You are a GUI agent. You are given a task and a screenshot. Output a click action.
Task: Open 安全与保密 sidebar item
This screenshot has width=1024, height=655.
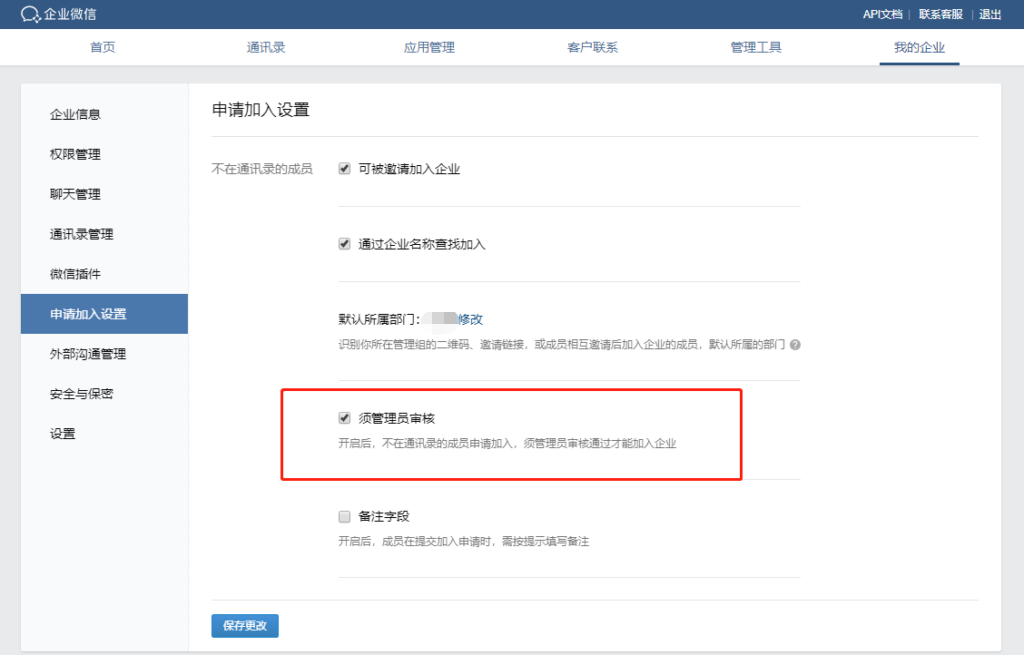[x=82, y=394]
